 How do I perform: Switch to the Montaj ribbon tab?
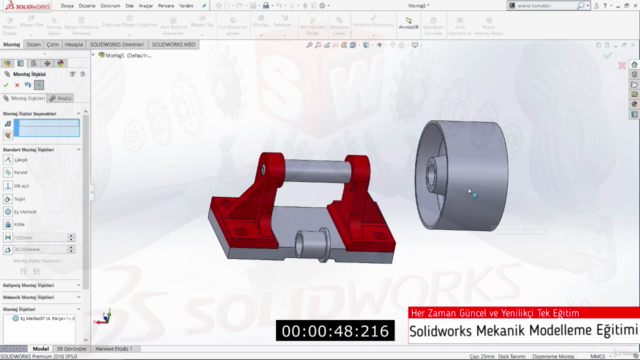pos(12,44)
